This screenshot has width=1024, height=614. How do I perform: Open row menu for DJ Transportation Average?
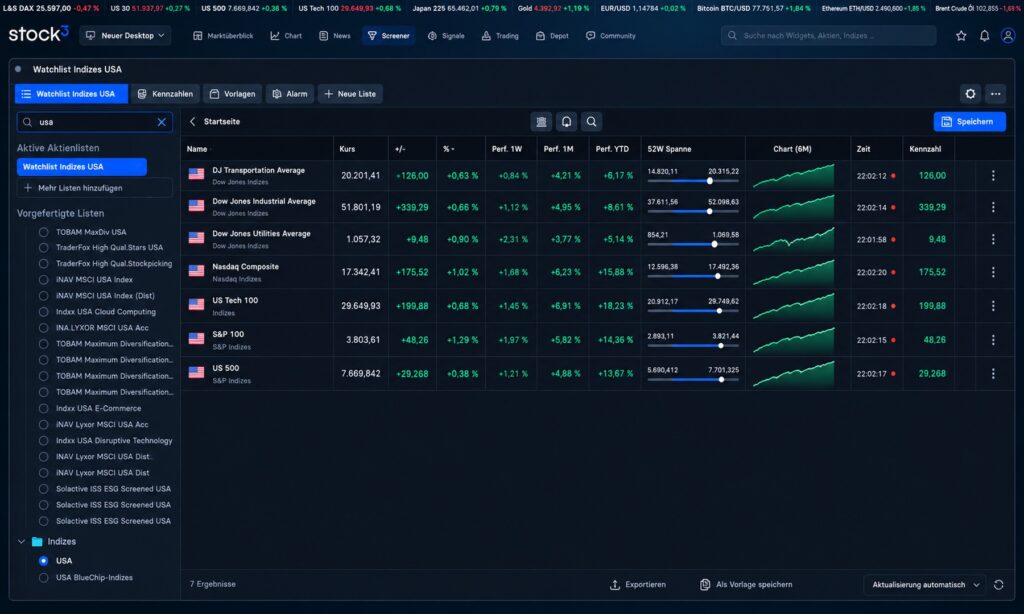993,176
